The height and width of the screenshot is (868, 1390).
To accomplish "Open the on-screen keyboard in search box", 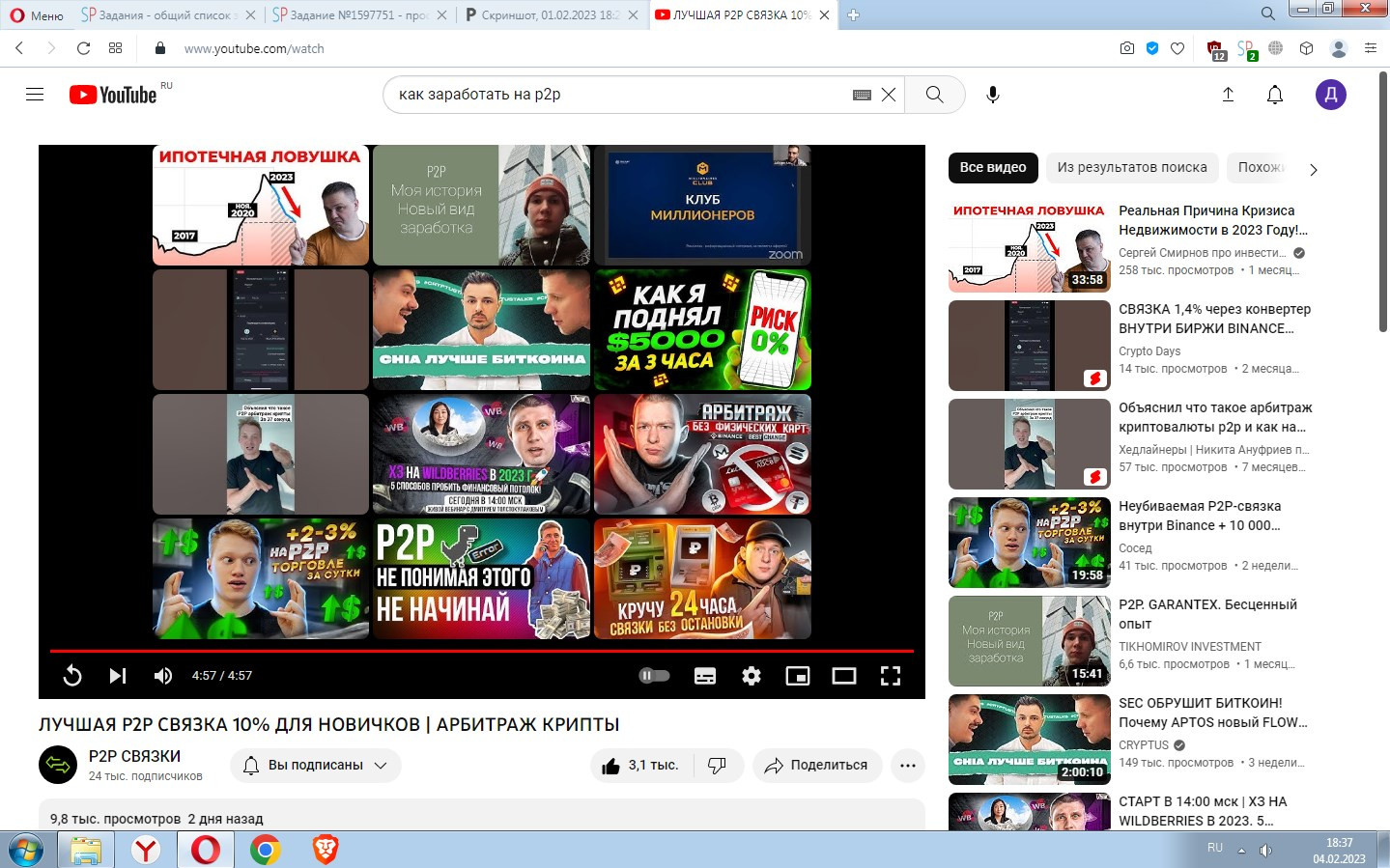I will [862, 95].
